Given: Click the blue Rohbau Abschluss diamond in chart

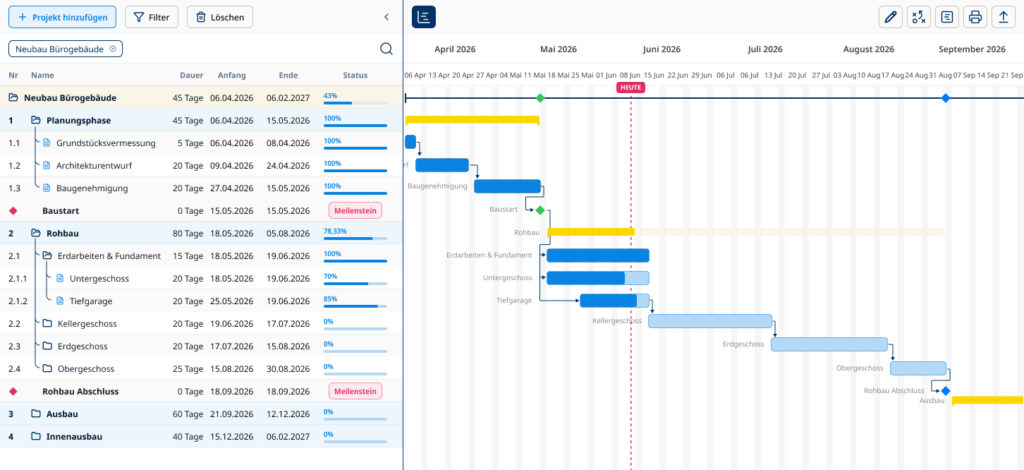Looking at the screenshot, I should (x=946, y=390).
